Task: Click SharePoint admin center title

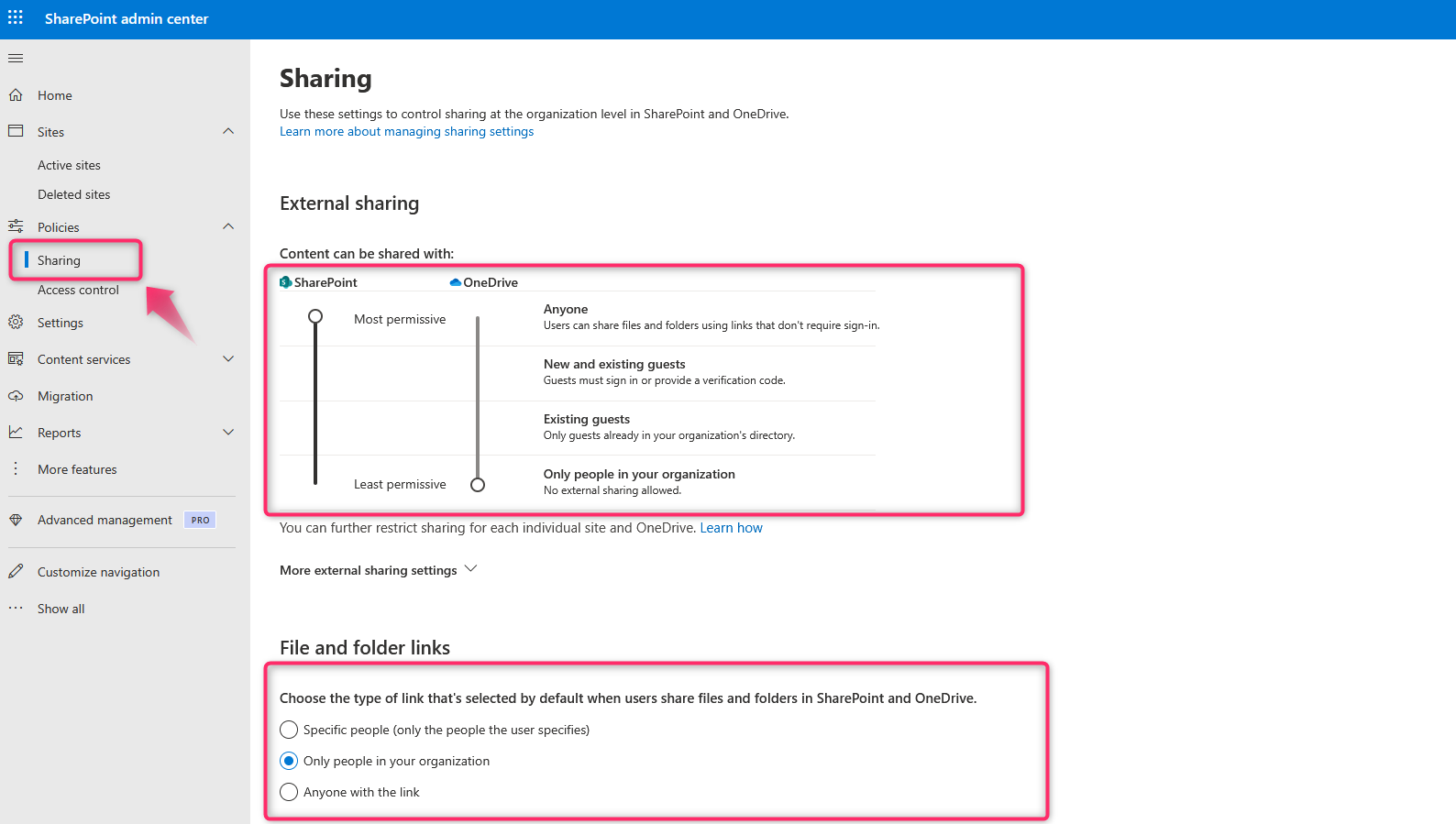Action: point(127,18)
